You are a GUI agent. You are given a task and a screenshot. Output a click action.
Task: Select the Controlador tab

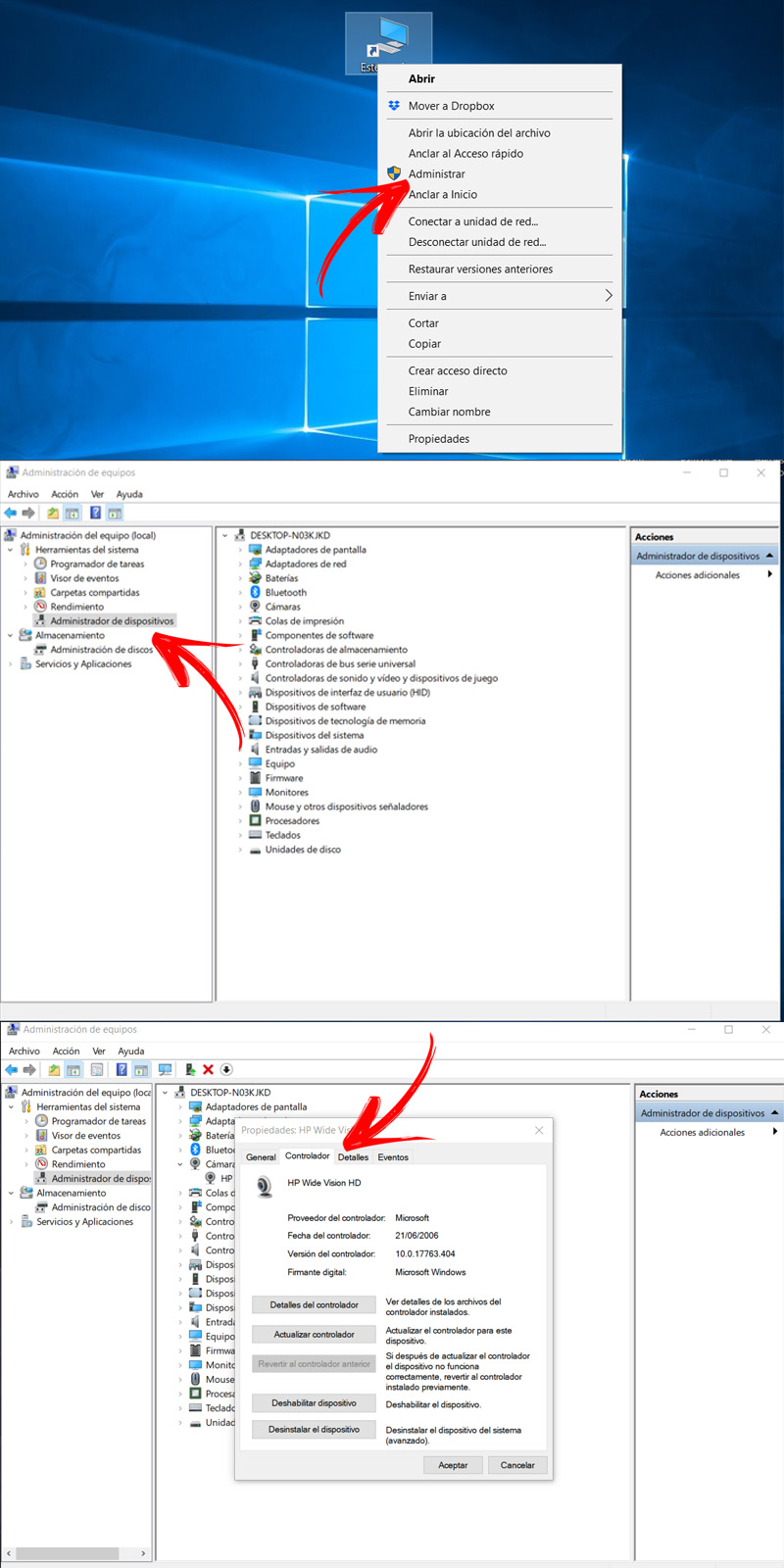pyautogui.click(x=308, y=1156)
